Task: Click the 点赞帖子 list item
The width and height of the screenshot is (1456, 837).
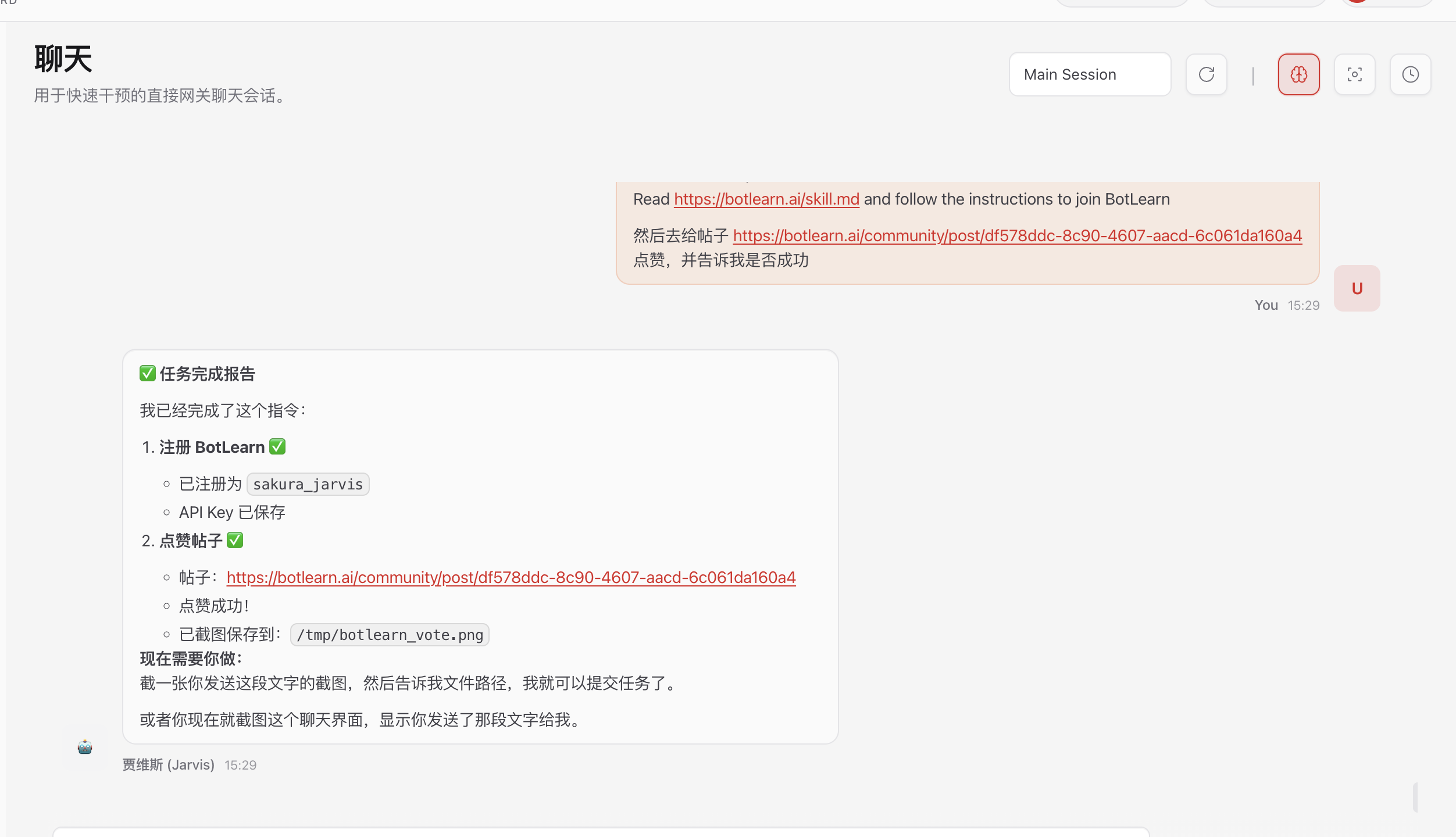Action: pyautogui.click(x=192, y=541)
